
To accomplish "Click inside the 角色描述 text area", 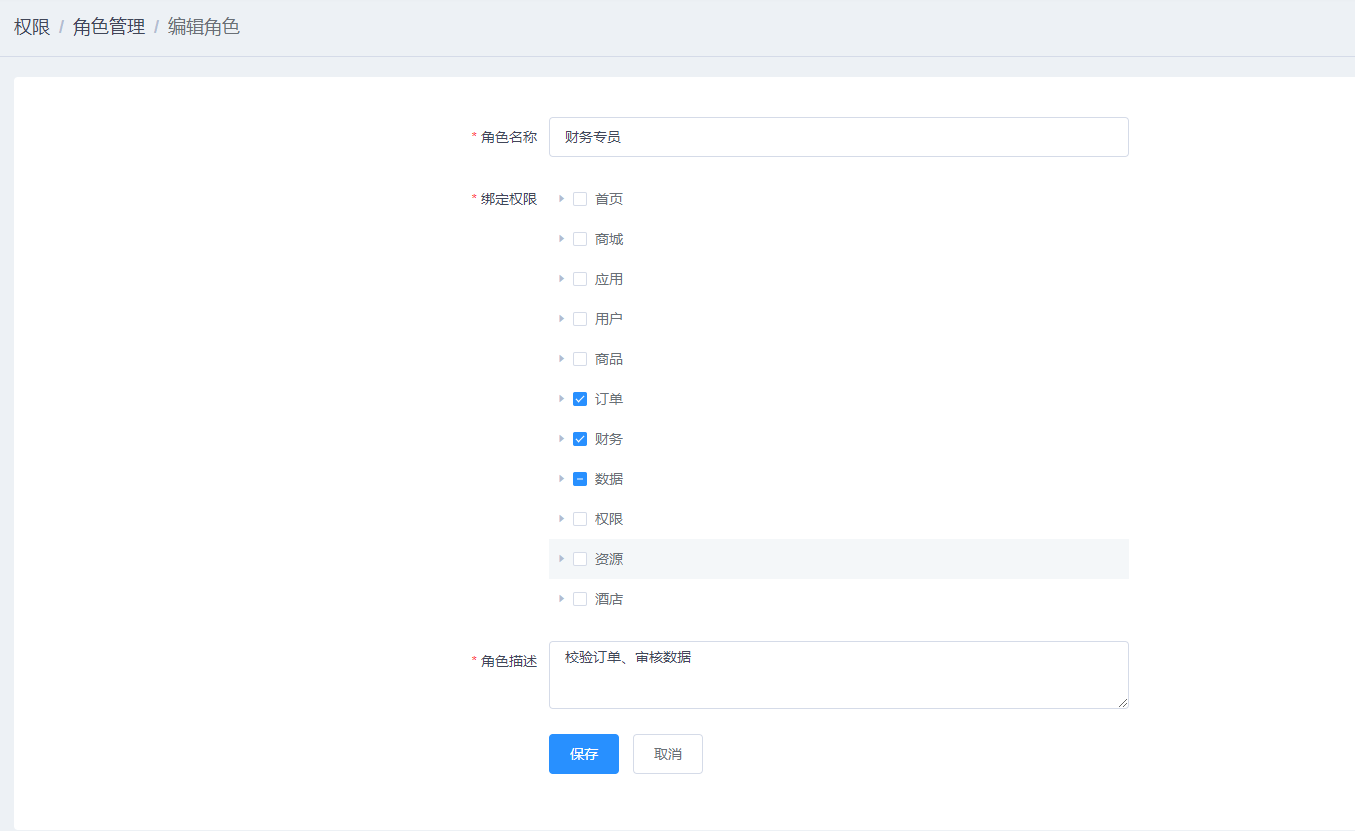I will 838,675.
